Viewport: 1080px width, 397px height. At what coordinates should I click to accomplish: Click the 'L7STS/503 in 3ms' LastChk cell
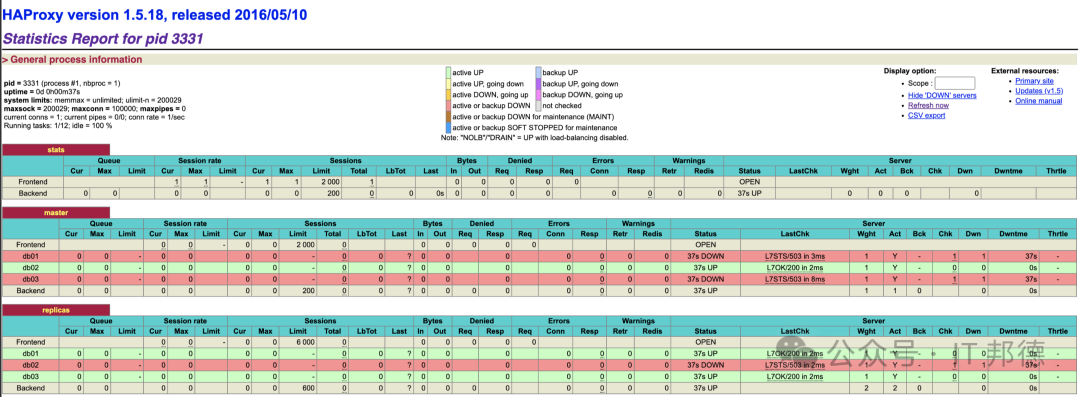pos(794,256)
